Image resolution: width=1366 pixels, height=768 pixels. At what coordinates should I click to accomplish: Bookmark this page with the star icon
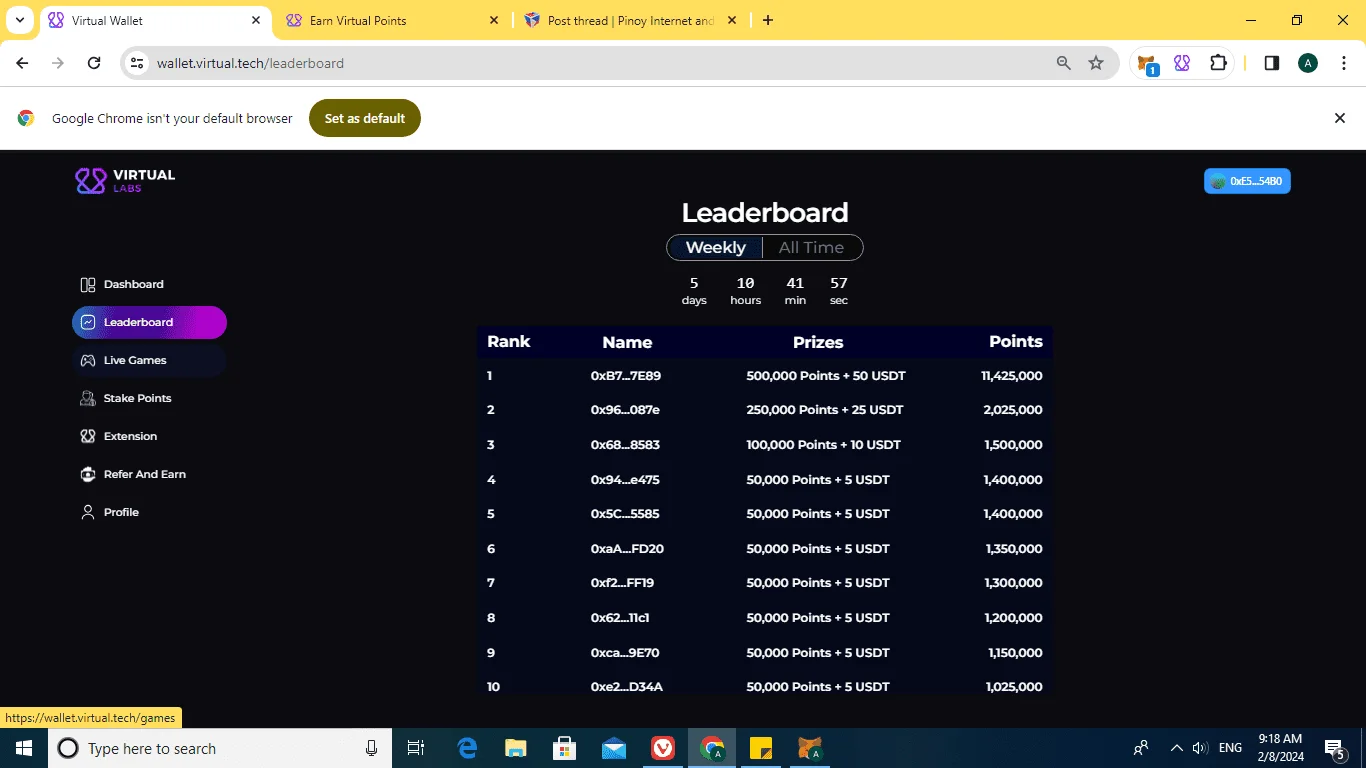point(1096,63)
